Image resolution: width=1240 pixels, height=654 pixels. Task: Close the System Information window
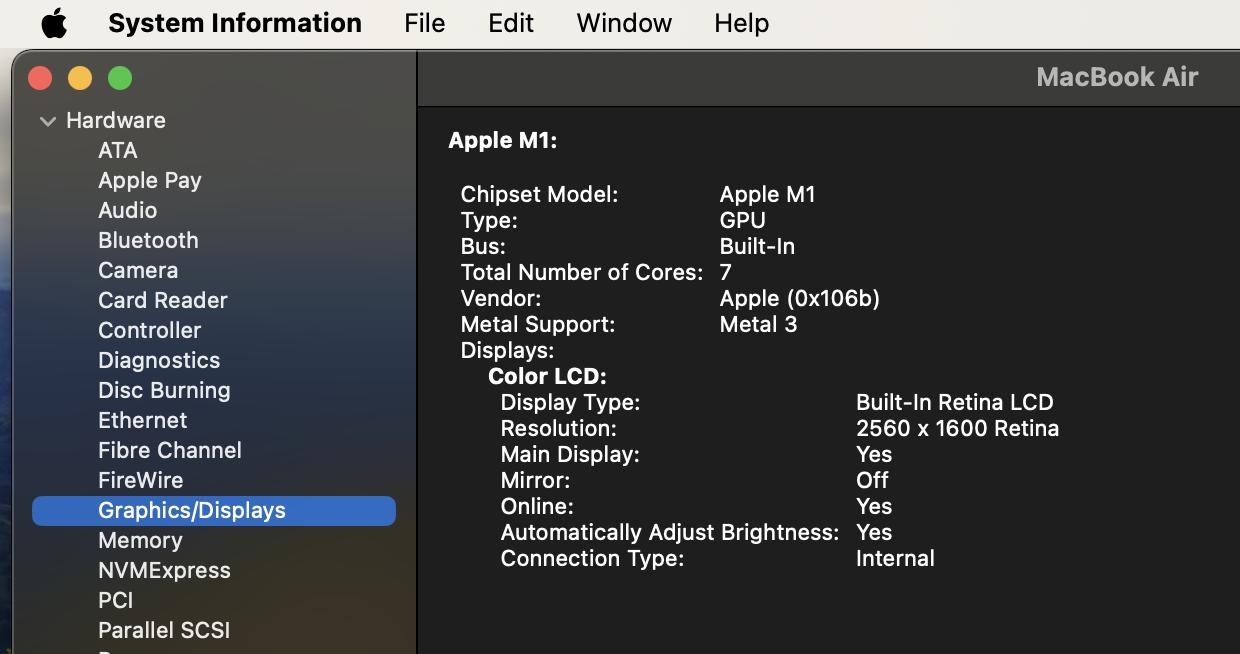point(40,78)
